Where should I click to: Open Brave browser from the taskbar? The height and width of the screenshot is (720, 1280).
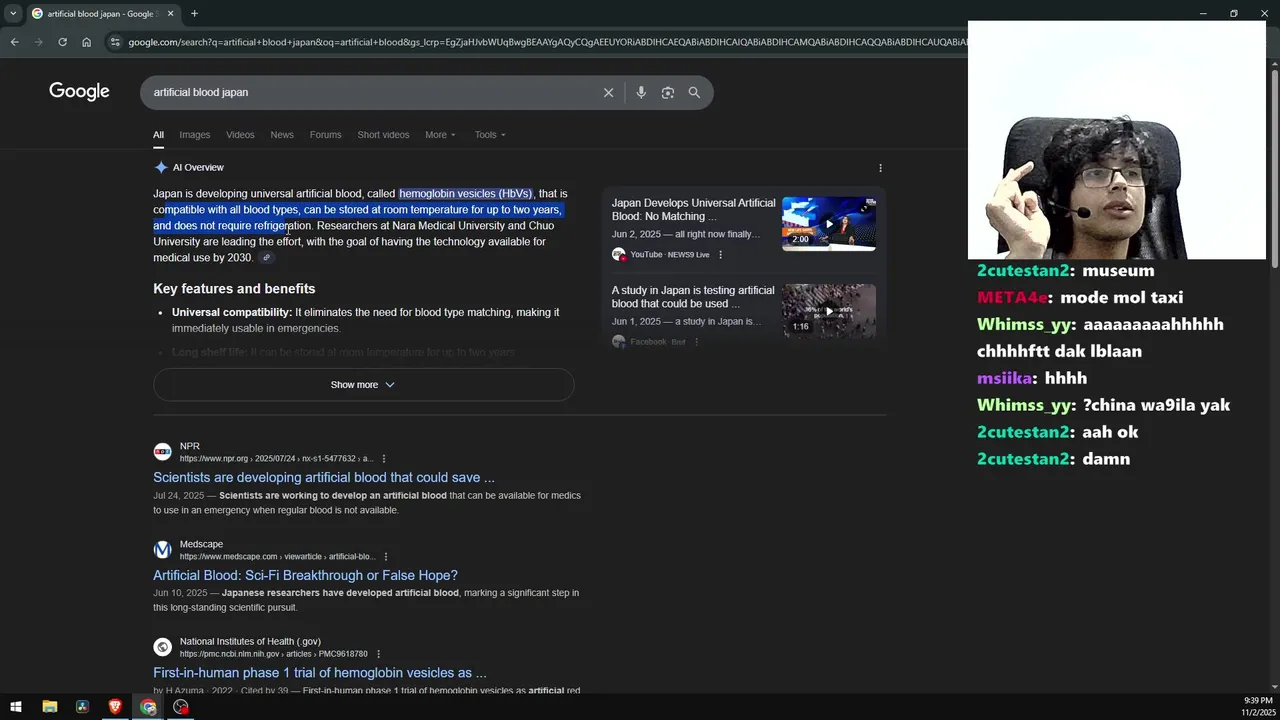(115, 707)
